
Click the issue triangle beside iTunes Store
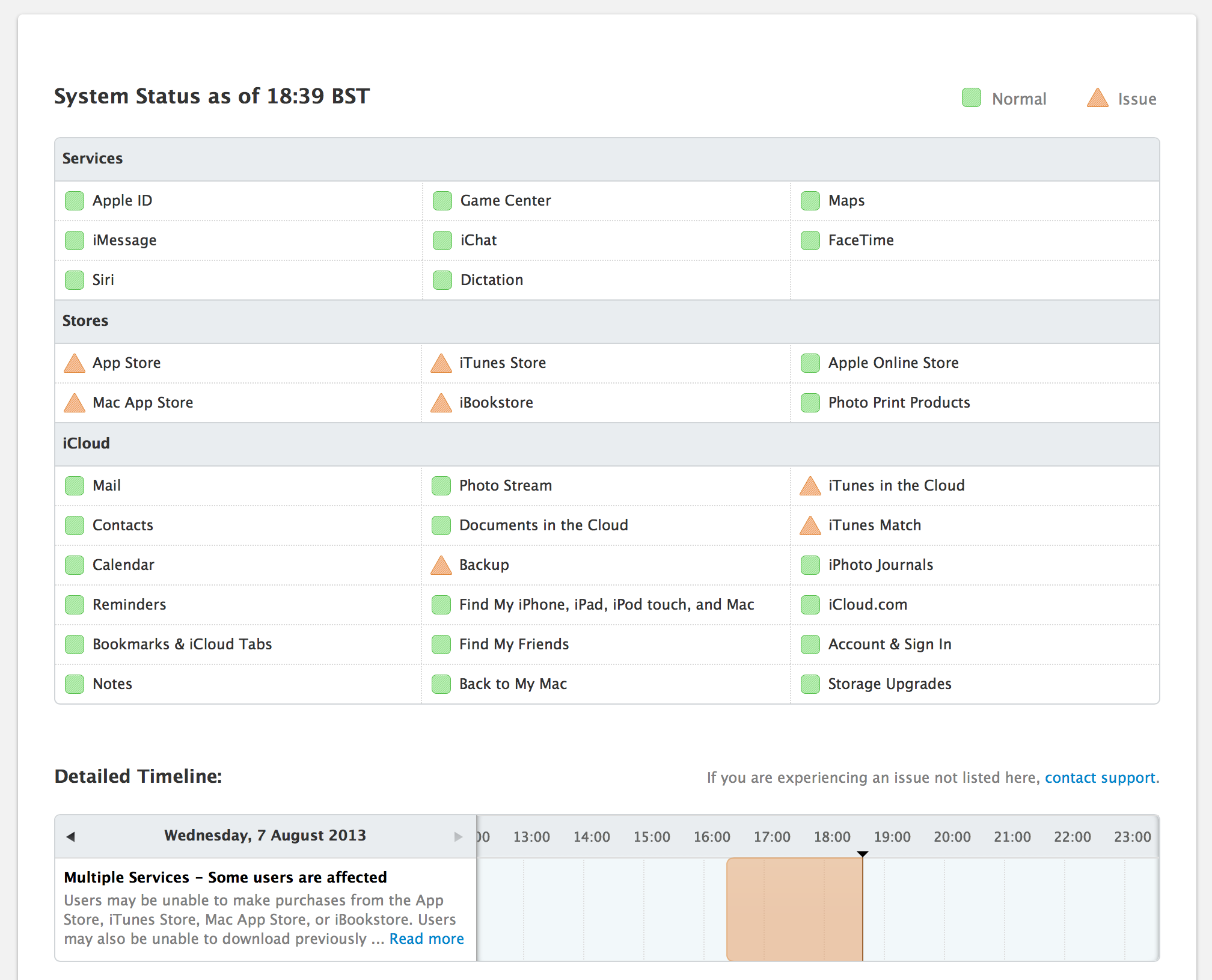pos(441,363)
